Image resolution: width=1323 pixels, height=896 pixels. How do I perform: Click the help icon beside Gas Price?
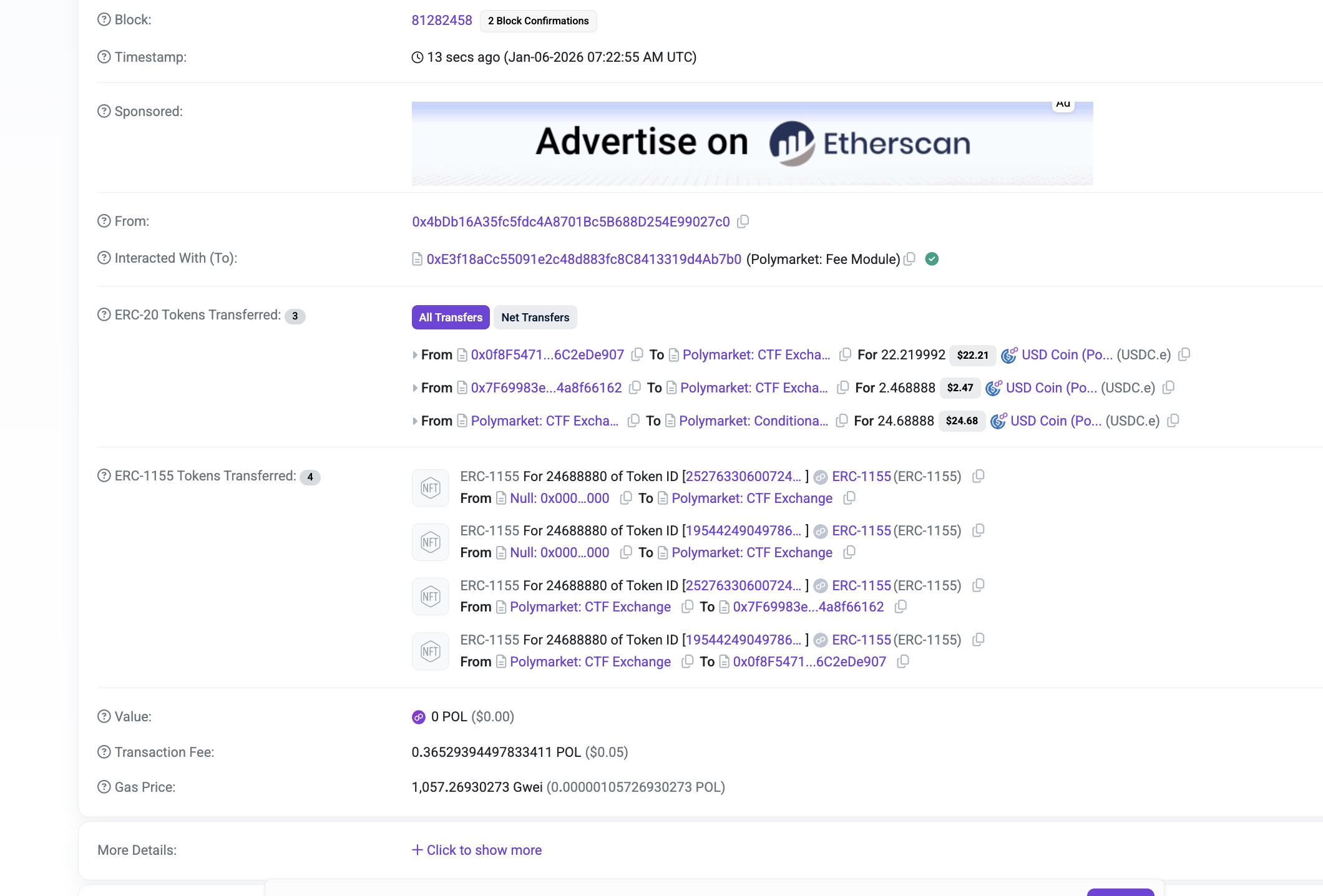coord(104,787)
